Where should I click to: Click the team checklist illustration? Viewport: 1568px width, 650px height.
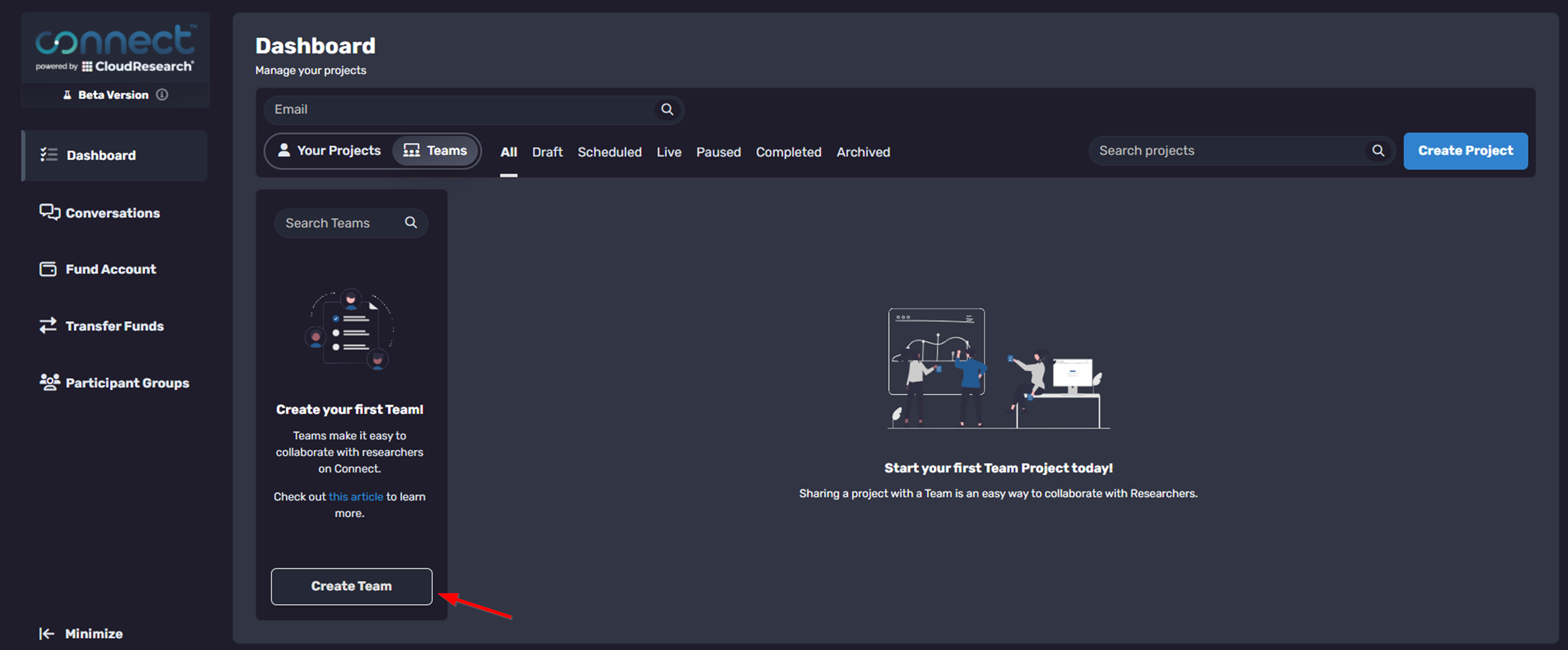[349, 329]
